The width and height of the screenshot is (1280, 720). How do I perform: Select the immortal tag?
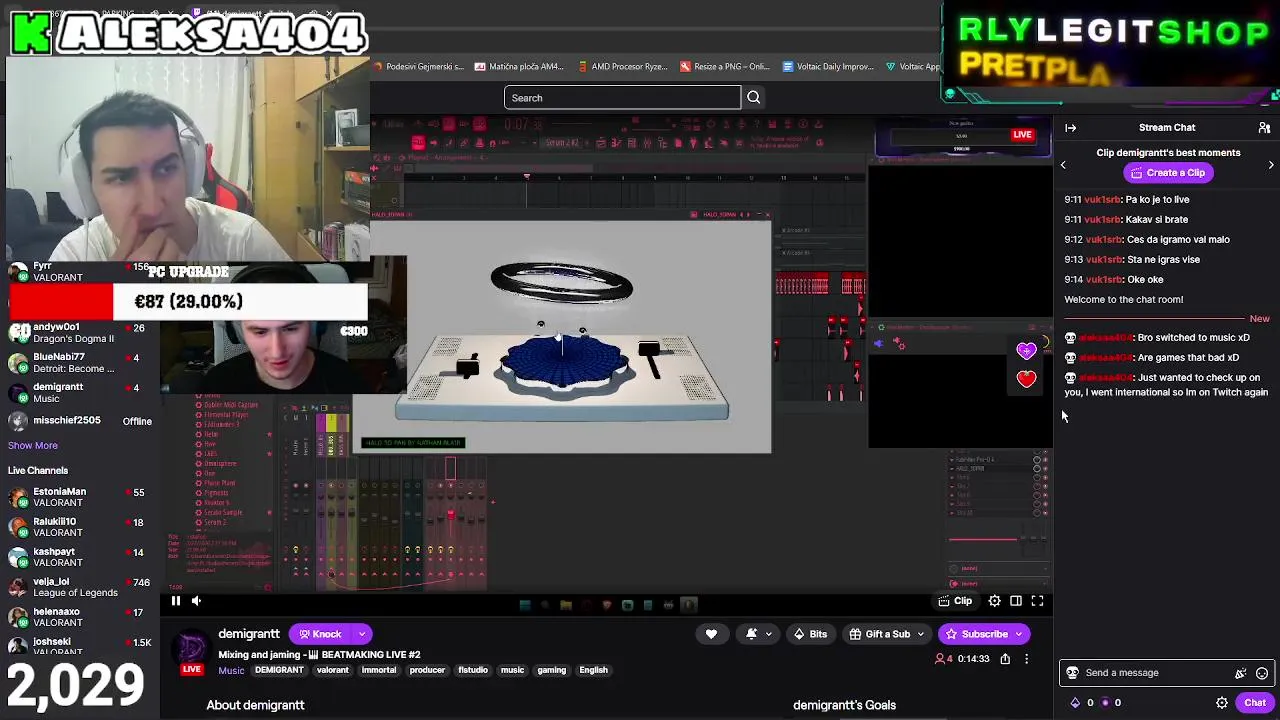point(379,670)
